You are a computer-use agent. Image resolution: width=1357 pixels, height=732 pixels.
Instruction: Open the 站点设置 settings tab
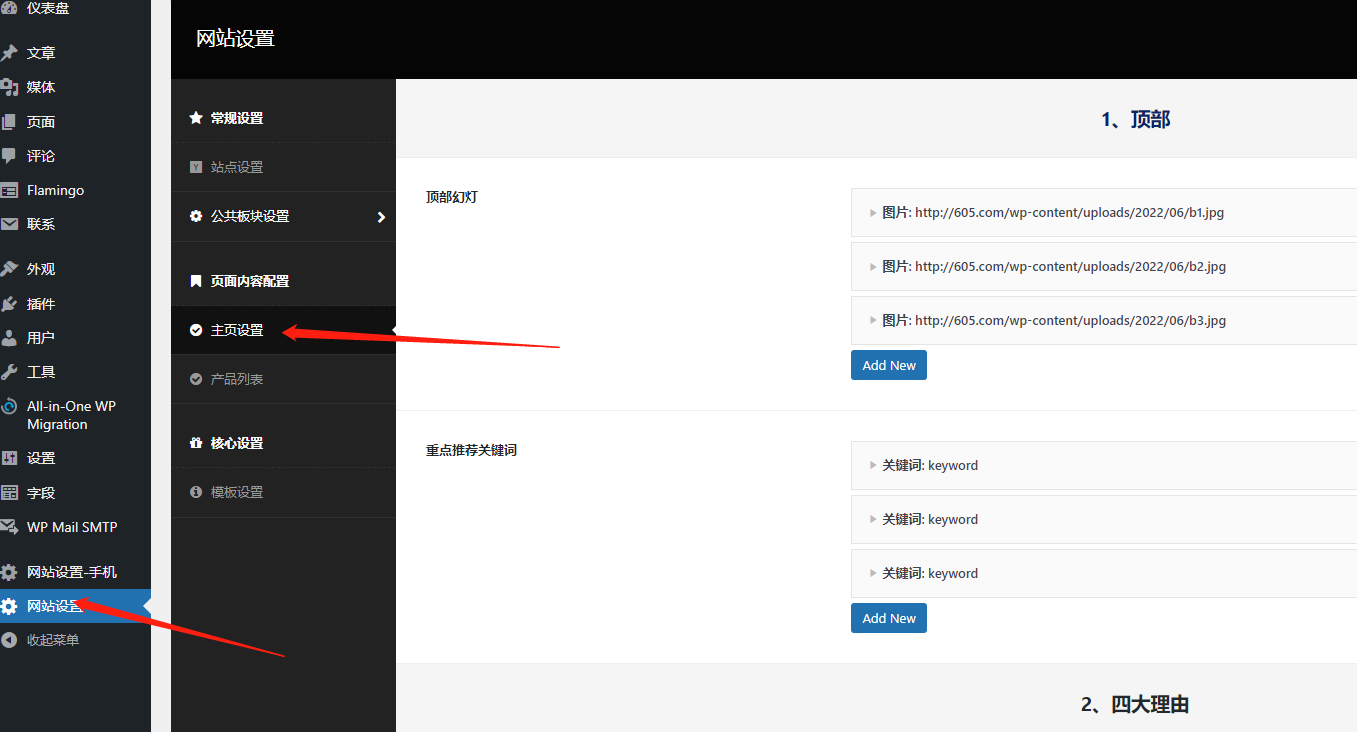tap(237, 167)
